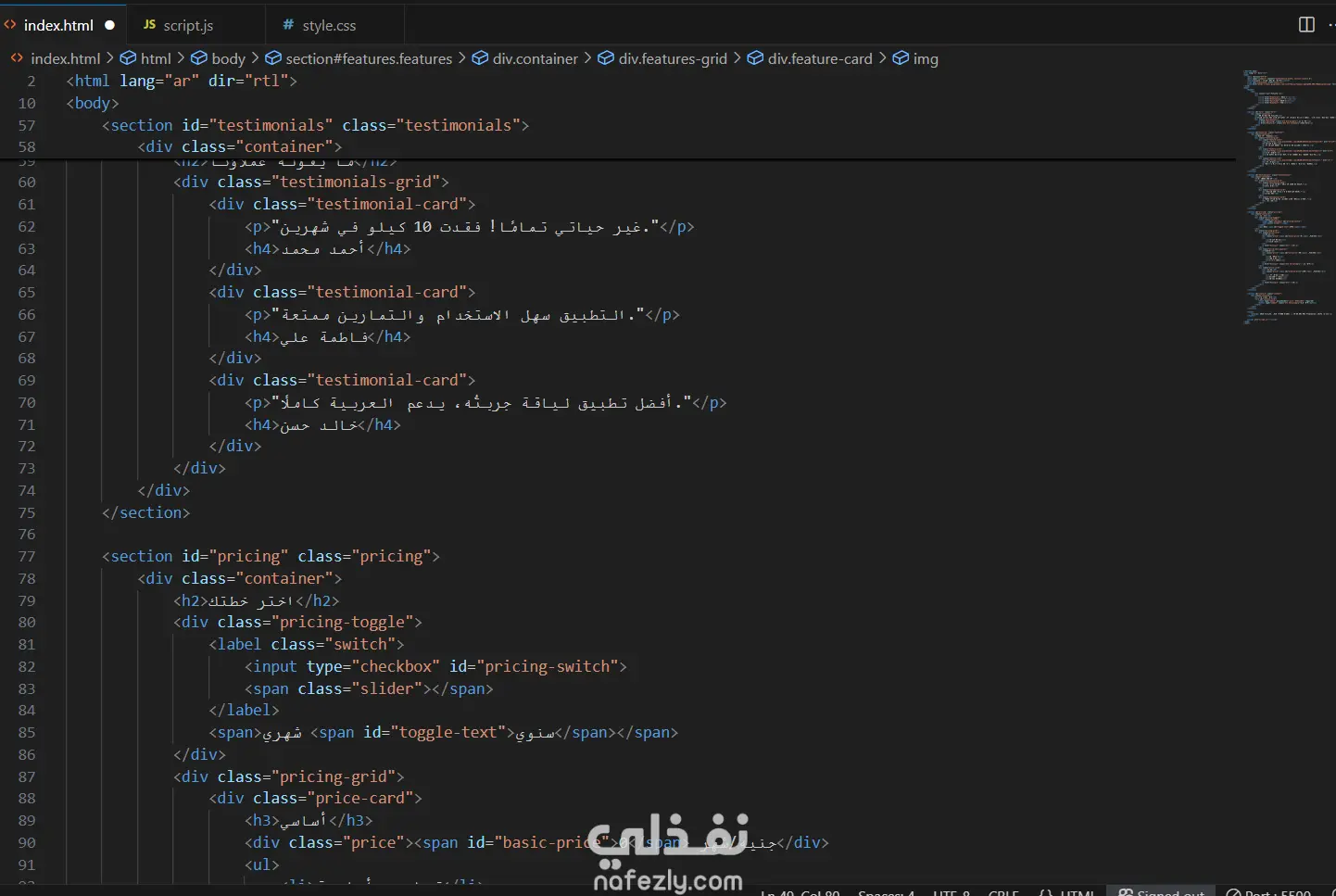Screen dimensions: 1336x896
Task: Click the paragraph text on line 70
Action: [485, 403]
